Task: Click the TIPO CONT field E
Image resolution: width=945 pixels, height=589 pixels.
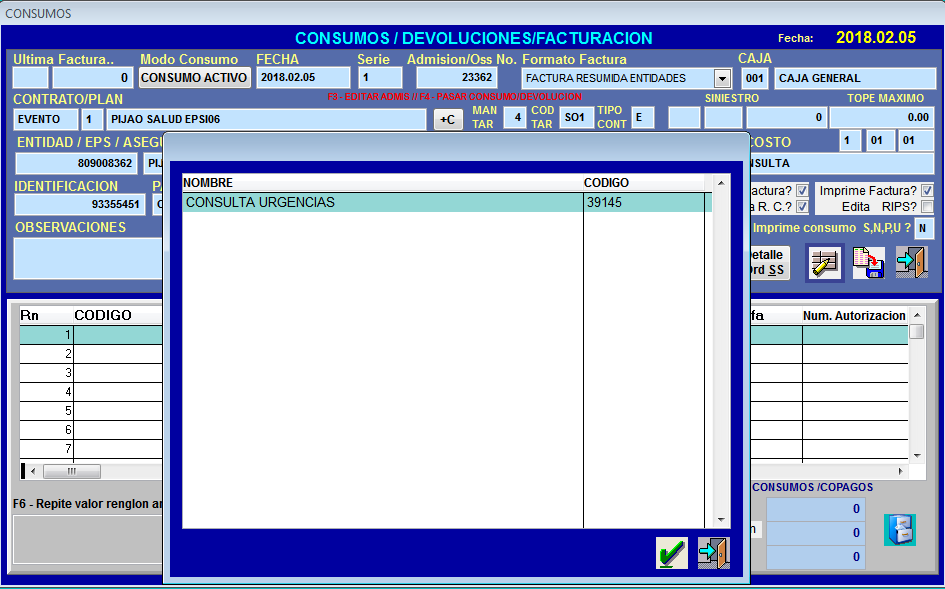Action: (x=642, y=118)
